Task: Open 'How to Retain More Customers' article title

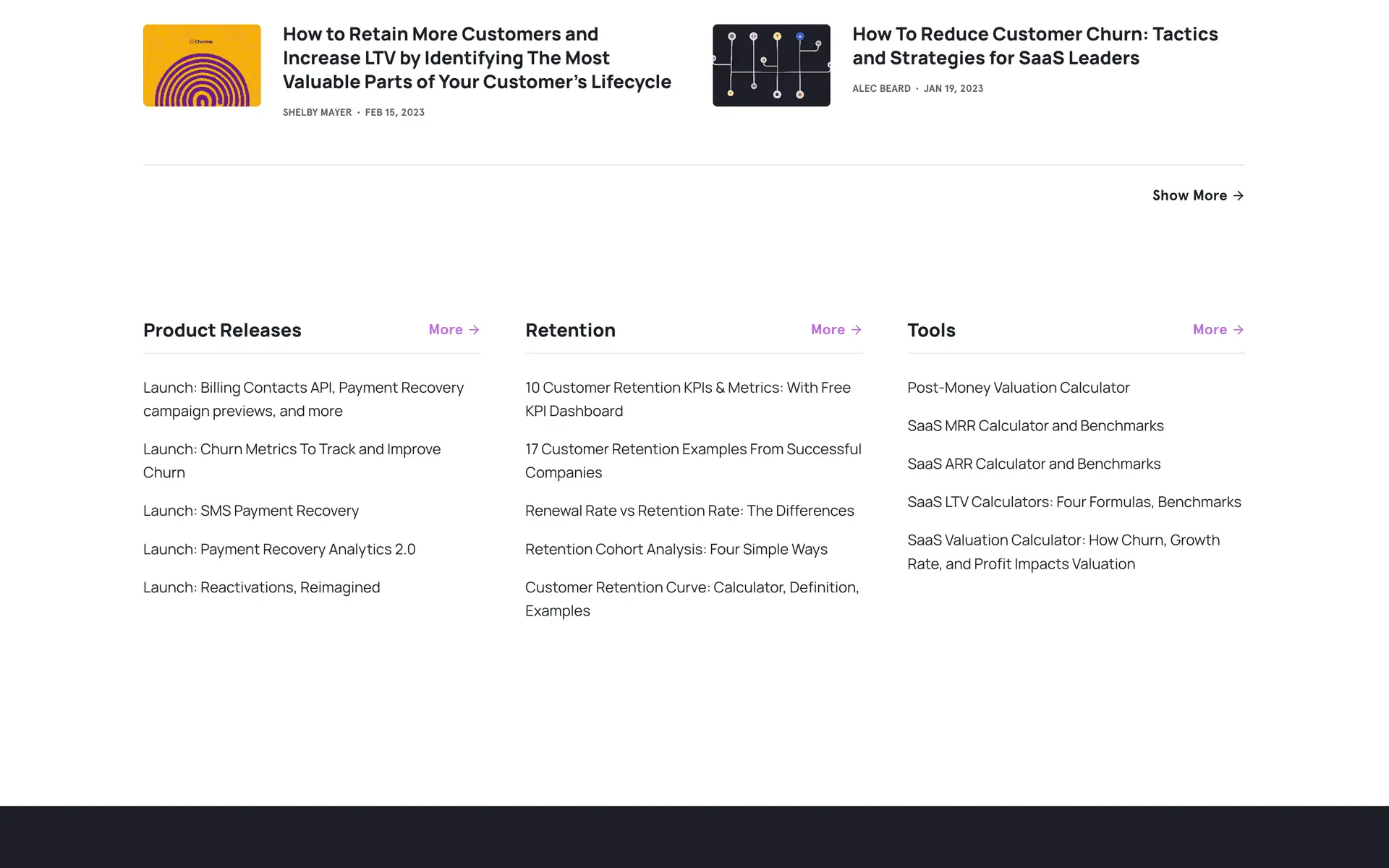Action: 477,58
